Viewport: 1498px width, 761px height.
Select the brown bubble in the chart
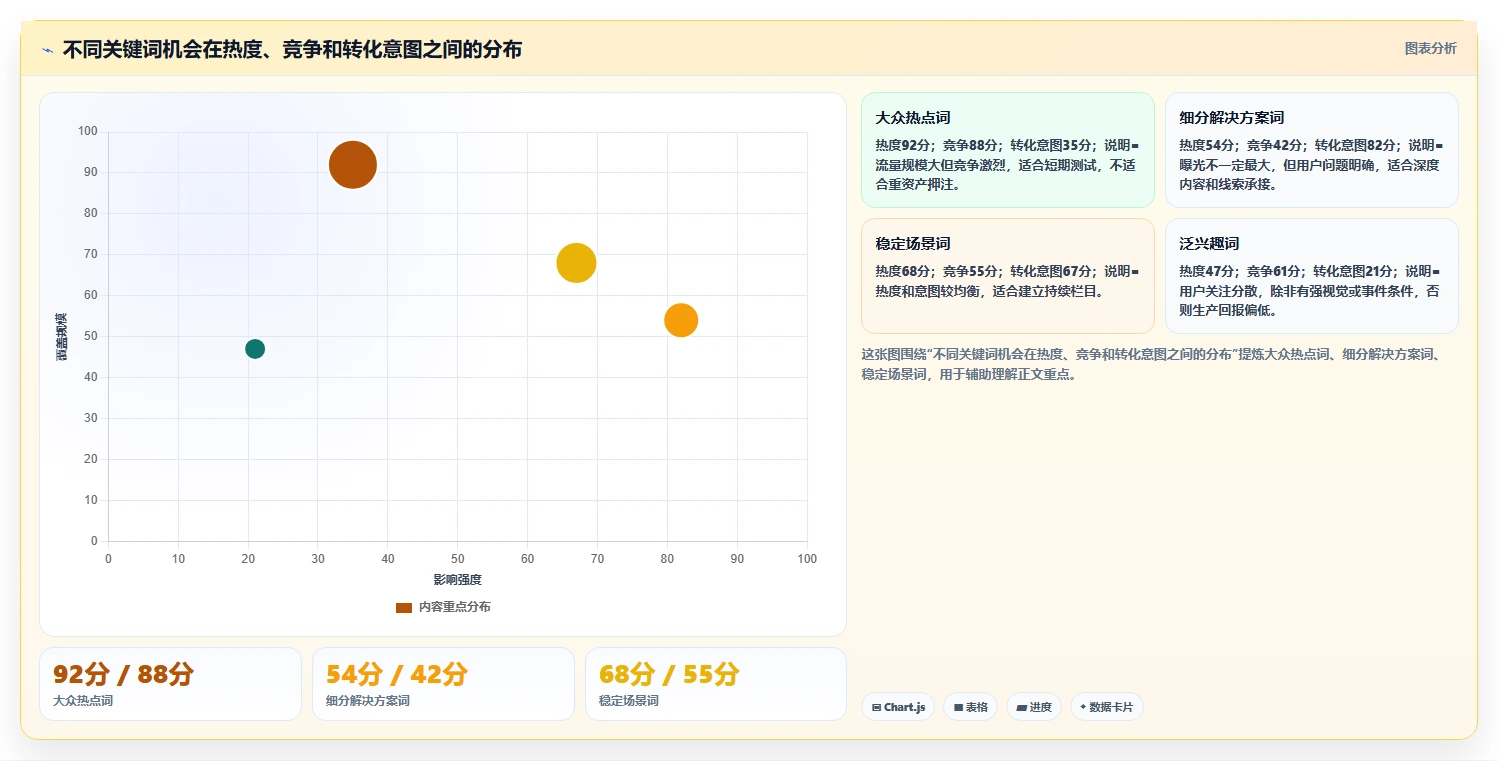tap(353, 165)
